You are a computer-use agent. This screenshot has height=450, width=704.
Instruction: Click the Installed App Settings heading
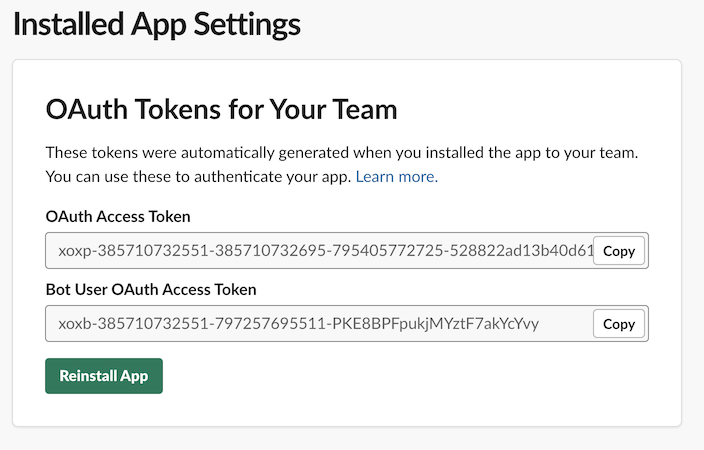(157, 25)
